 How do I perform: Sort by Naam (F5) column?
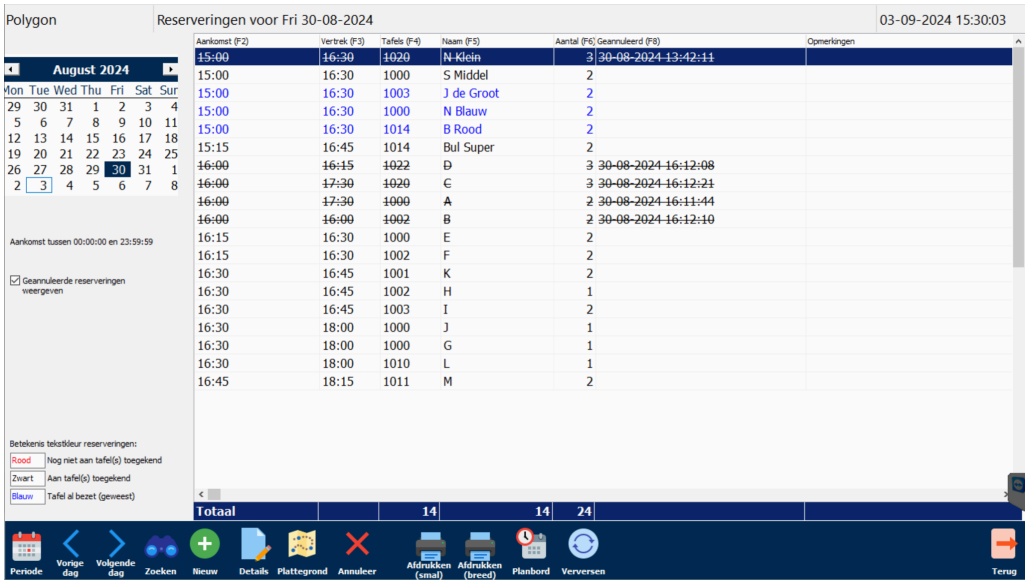point(497,41)
